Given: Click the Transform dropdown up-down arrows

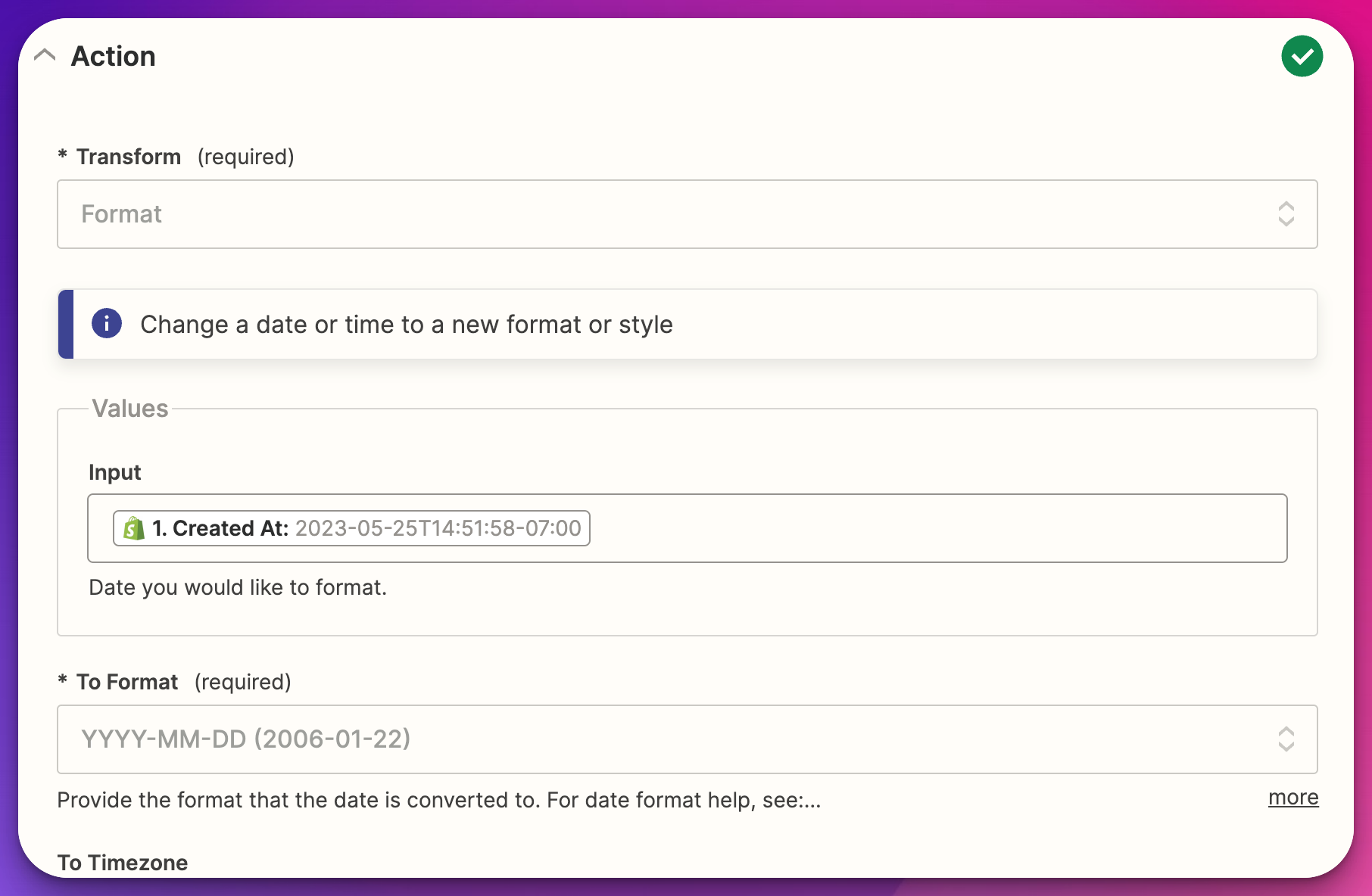Looking at the screenshot, I should [1286, 214].
